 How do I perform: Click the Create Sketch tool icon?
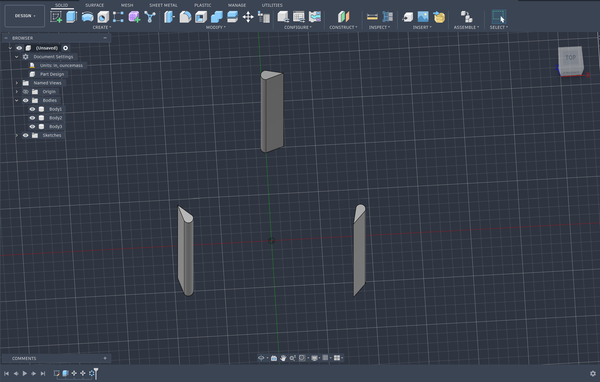(x=56, y=17)
